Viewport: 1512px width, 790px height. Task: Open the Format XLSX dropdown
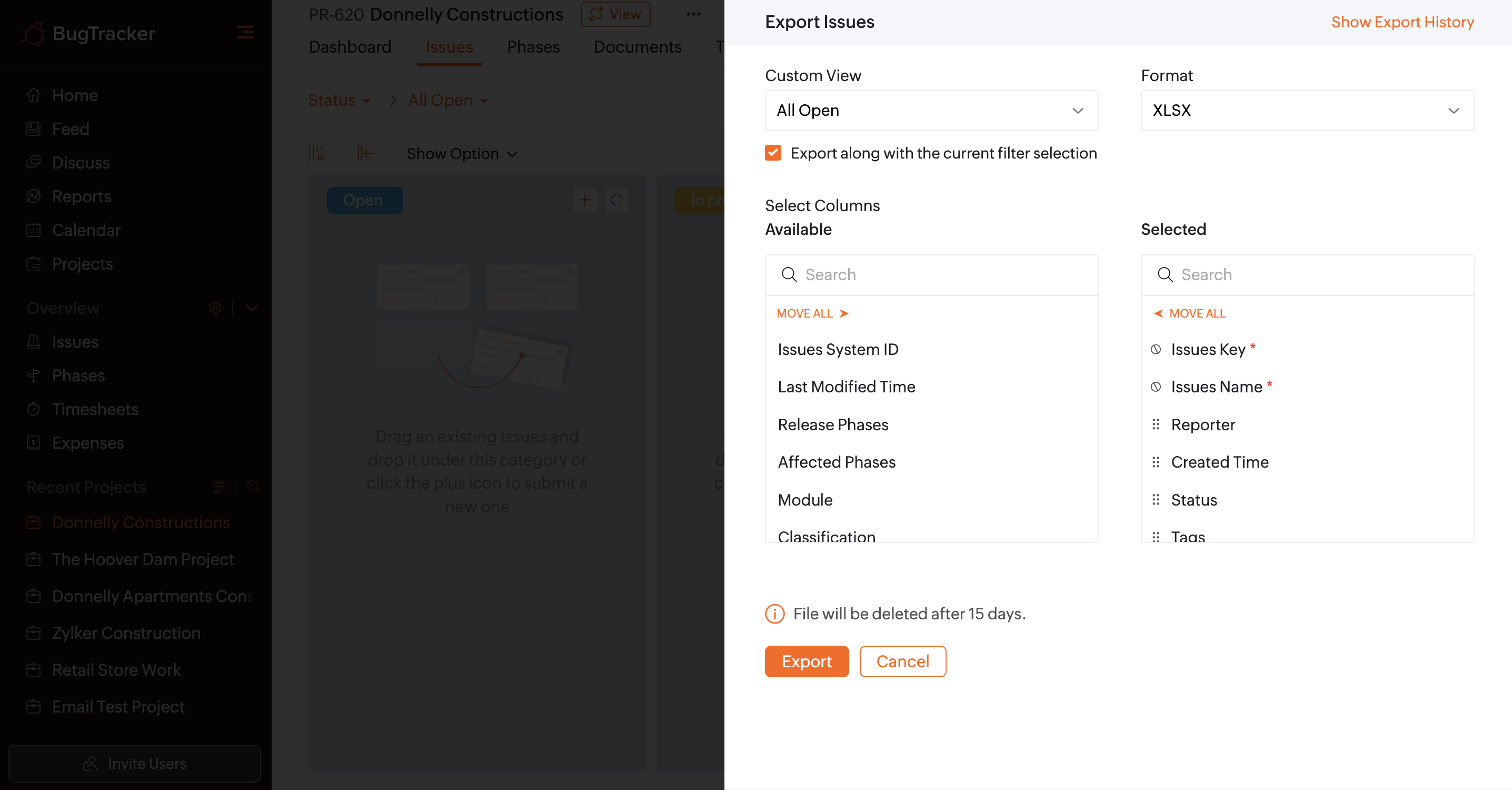[1307, 111]
